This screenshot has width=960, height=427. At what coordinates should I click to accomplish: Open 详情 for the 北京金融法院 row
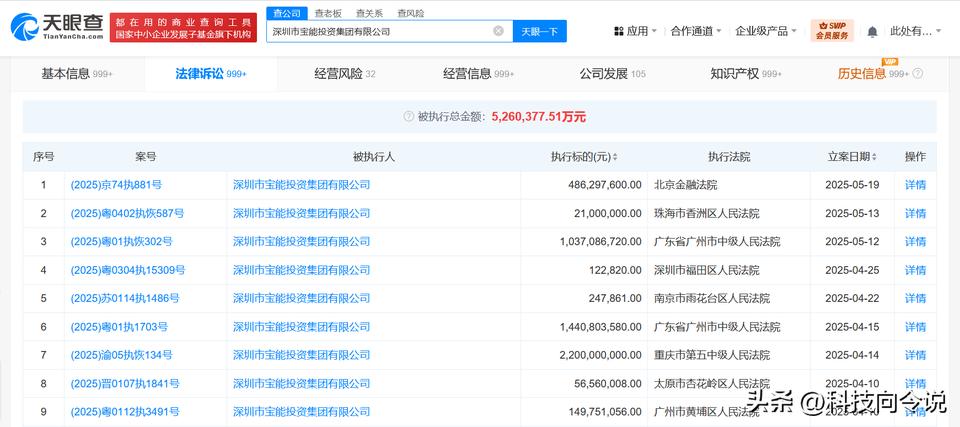915,185
